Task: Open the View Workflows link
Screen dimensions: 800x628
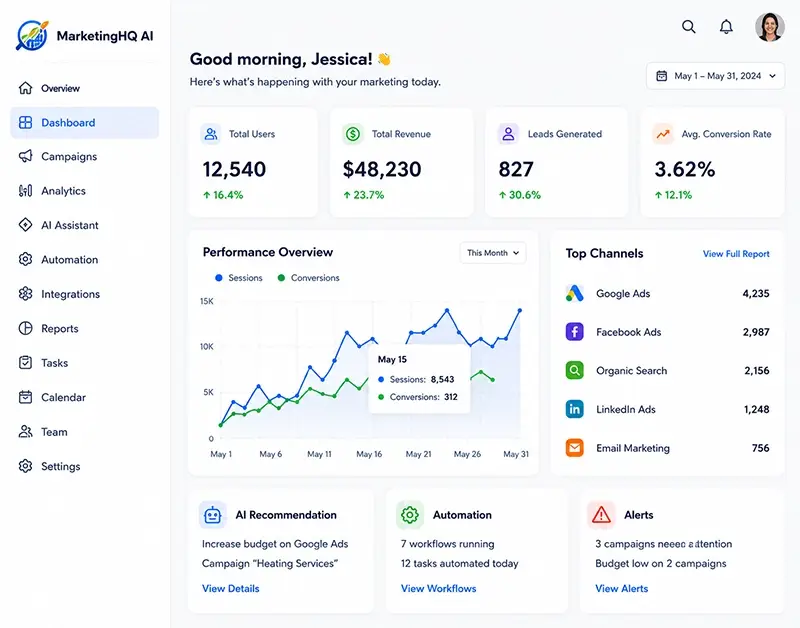Action: click(438, 588)
